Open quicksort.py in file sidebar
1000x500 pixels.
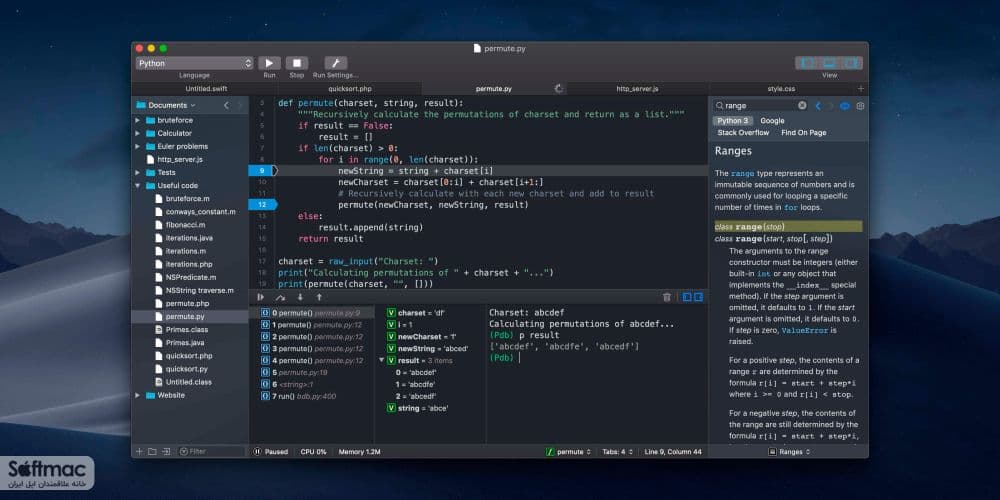pyautogui.click(x=186, y=369)
